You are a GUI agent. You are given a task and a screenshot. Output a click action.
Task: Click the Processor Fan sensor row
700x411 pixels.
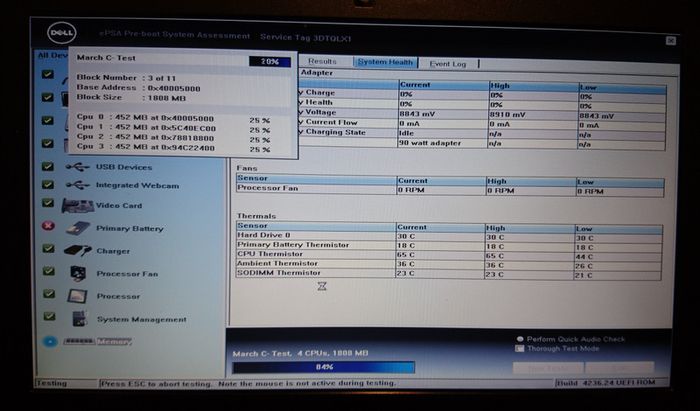[x=450, y=190]
